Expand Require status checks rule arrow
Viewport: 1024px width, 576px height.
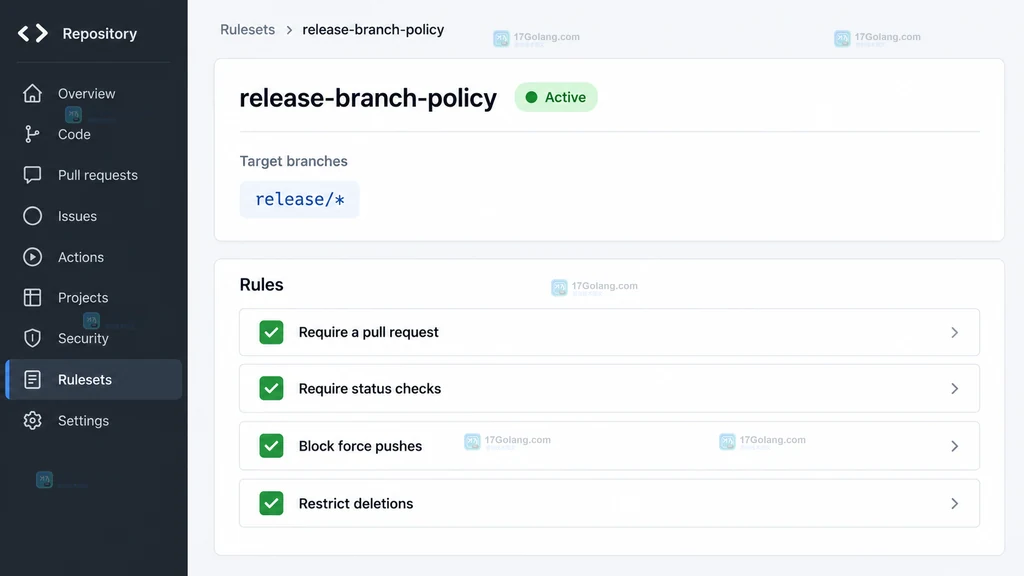point(954,389)
